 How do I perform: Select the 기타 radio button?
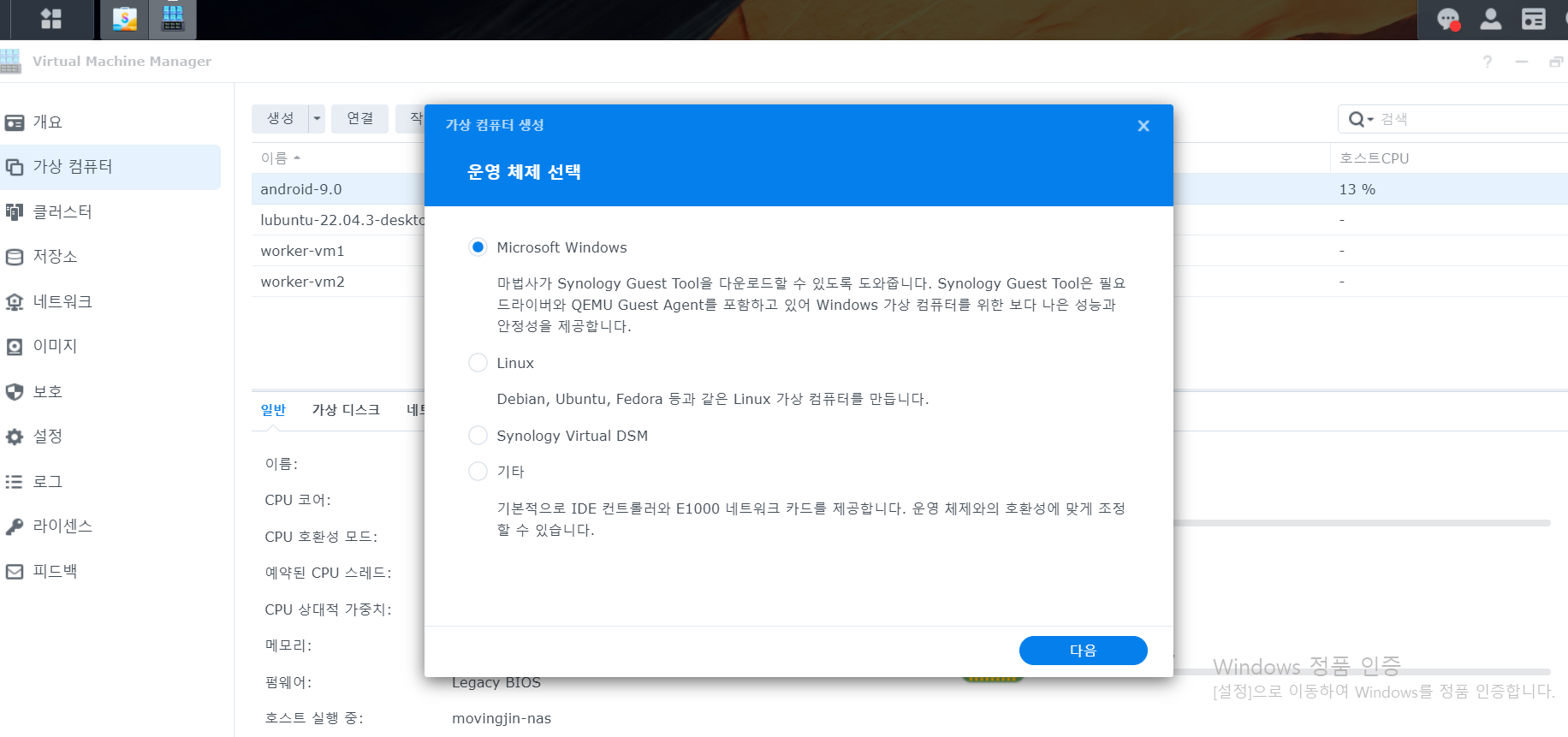[478, 472]
